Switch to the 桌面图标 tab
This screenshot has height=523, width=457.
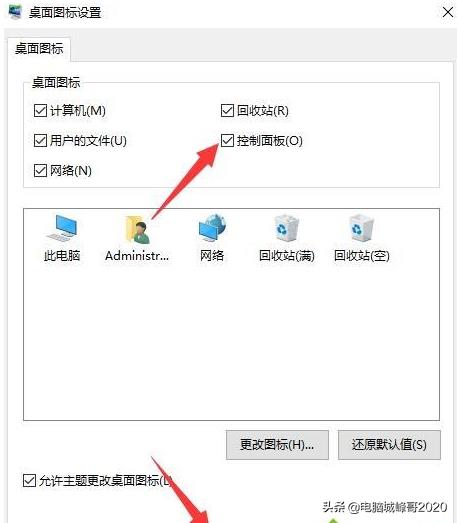(x=39, y=49)
